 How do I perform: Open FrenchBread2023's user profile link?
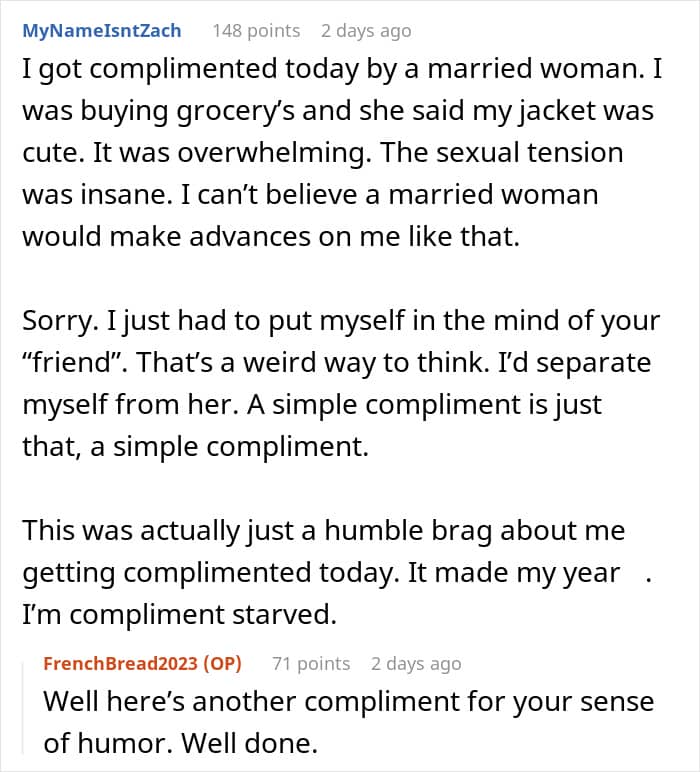[121, 664]
